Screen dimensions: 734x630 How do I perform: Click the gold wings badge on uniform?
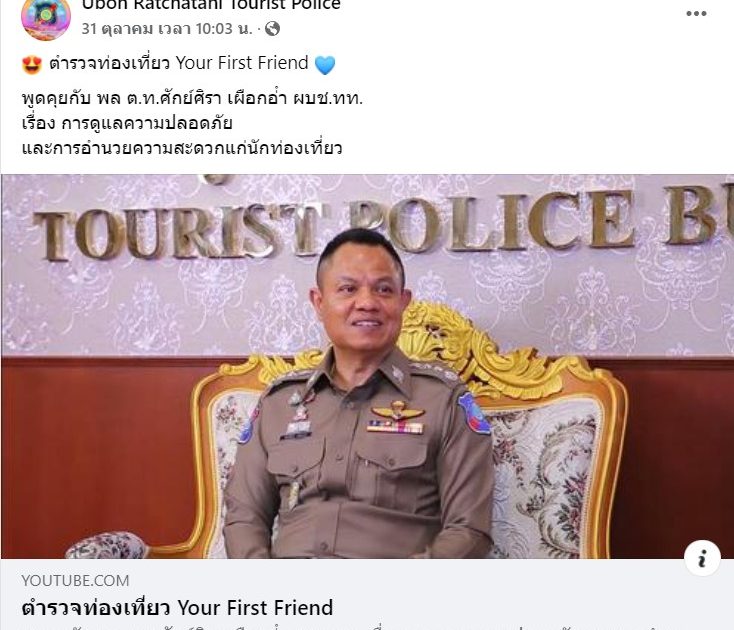398,411
